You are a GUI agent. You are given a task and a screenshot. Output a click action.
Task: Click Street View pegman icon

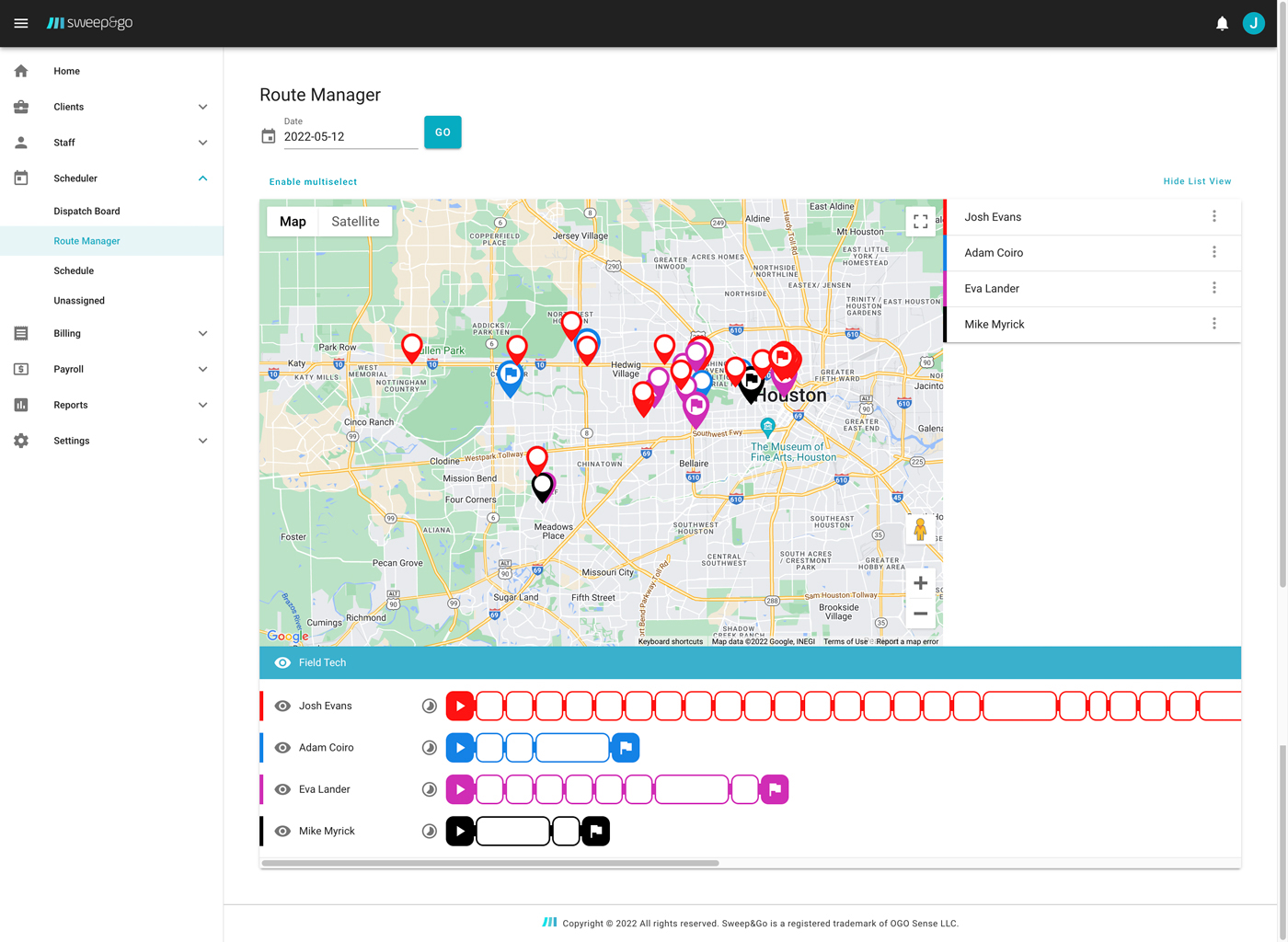(x=920, y=530)
